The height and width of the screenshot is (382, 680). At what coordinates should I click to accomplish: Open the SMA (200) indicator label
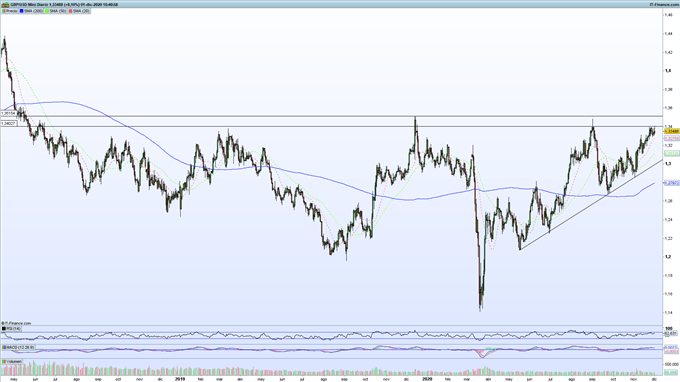pos(33,11)
